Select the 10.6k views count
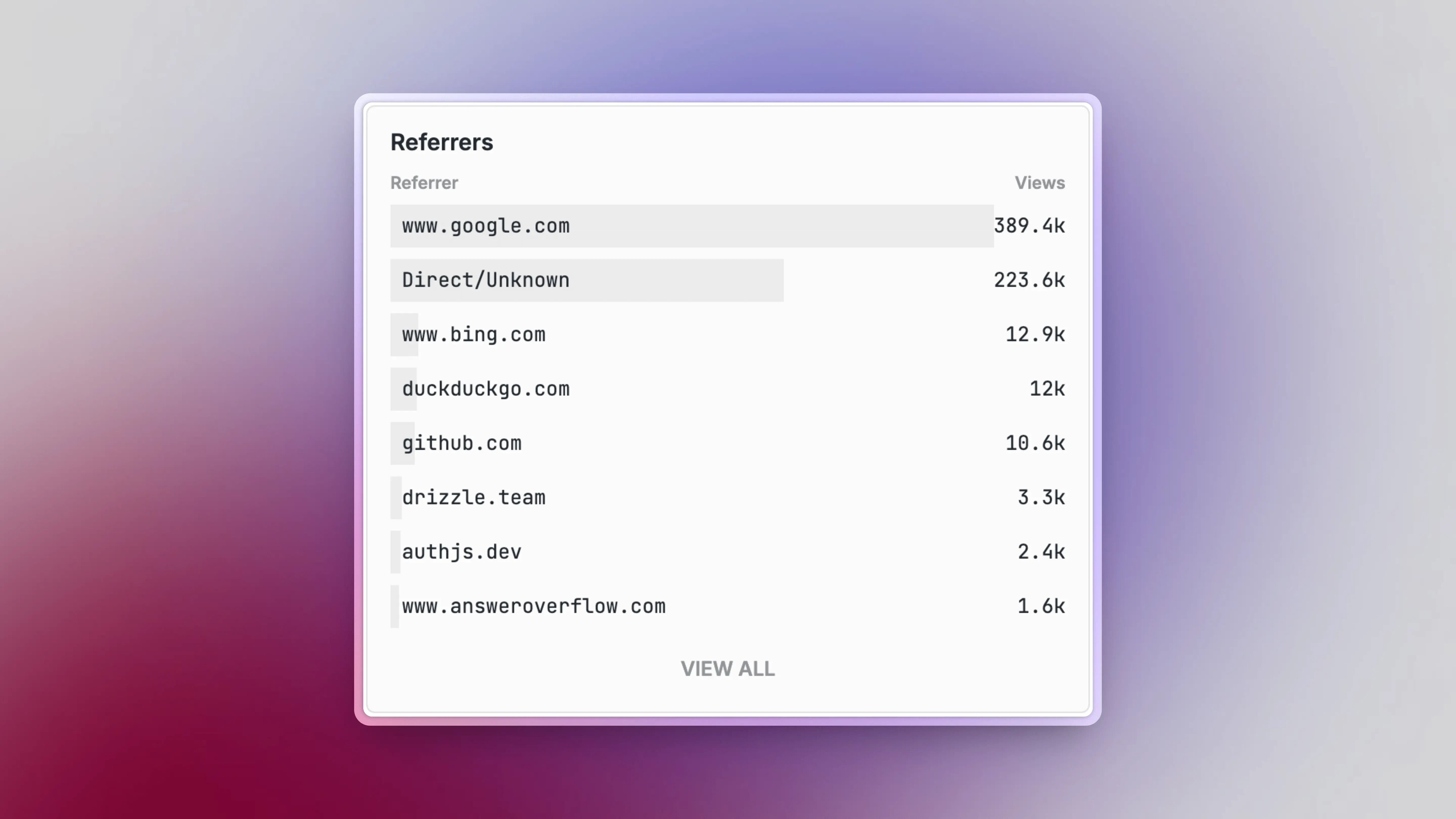The image size is (1456, 819). [x=1035, y=443]
